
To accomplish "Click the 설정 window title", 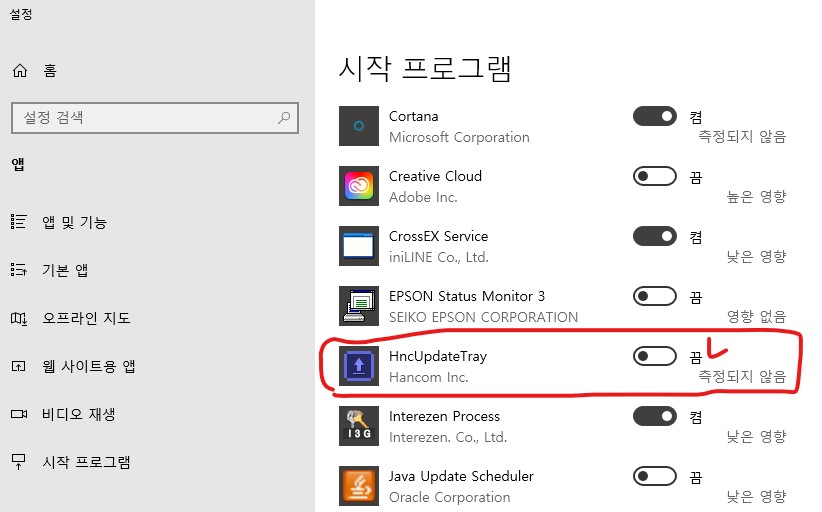I will [x=21, y=14].
